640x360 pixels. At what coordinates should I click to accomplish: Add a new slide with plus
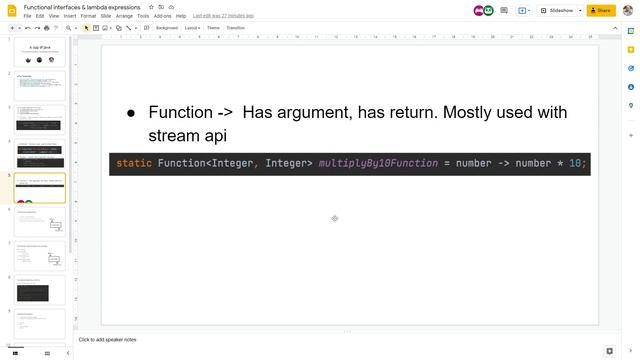[12, 28]
